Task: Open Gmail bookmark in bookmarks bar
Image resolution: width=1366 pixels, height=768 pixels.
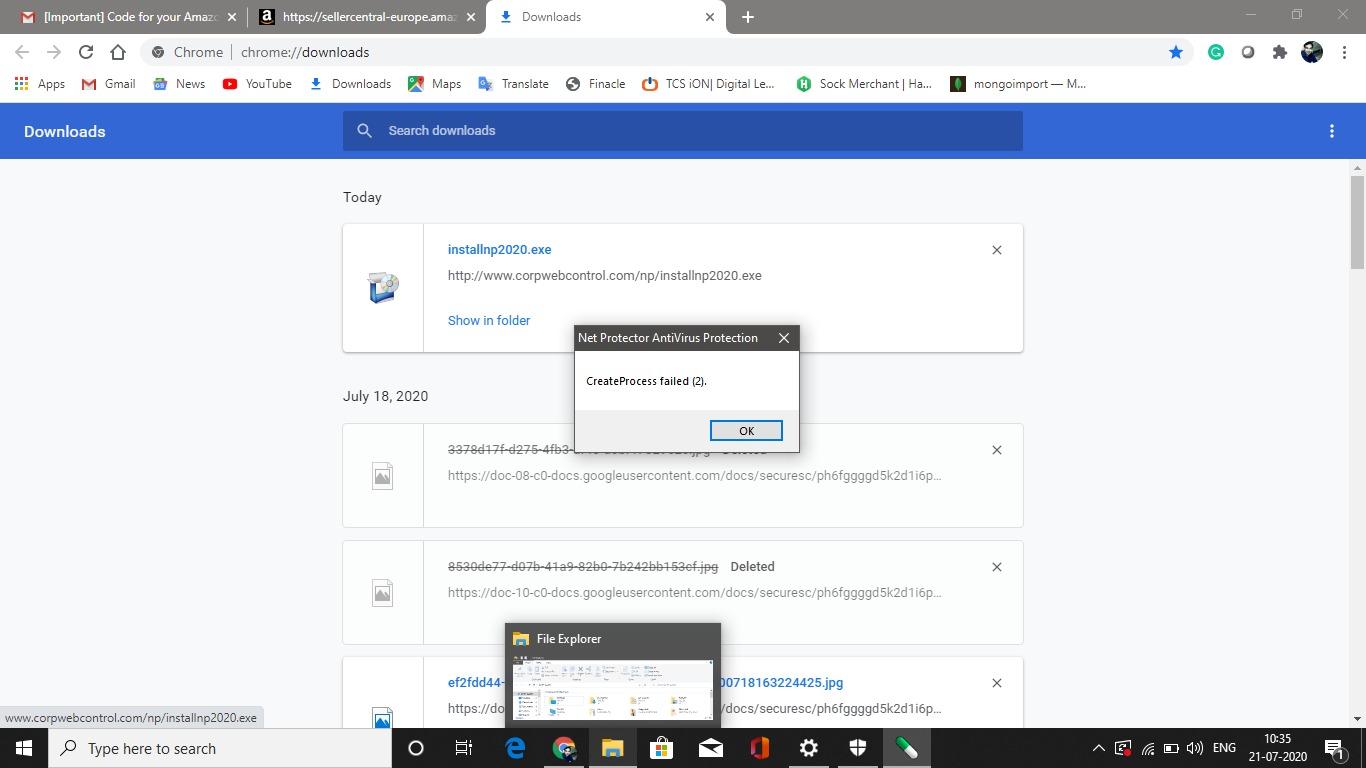Action: (108, 84)
